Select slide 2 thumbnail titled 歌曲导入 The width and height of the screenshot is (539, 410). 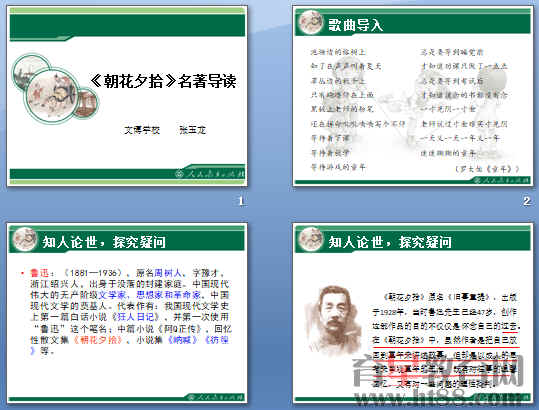pos(413,96)
